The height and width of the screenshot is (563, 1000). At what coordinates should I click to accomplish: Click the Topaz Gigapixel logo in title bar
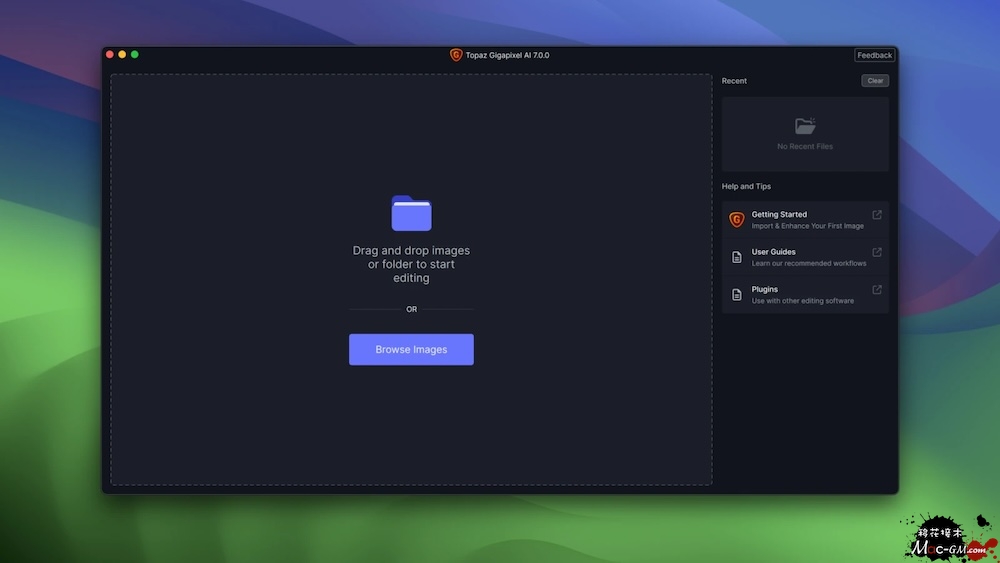coord(455,55)
